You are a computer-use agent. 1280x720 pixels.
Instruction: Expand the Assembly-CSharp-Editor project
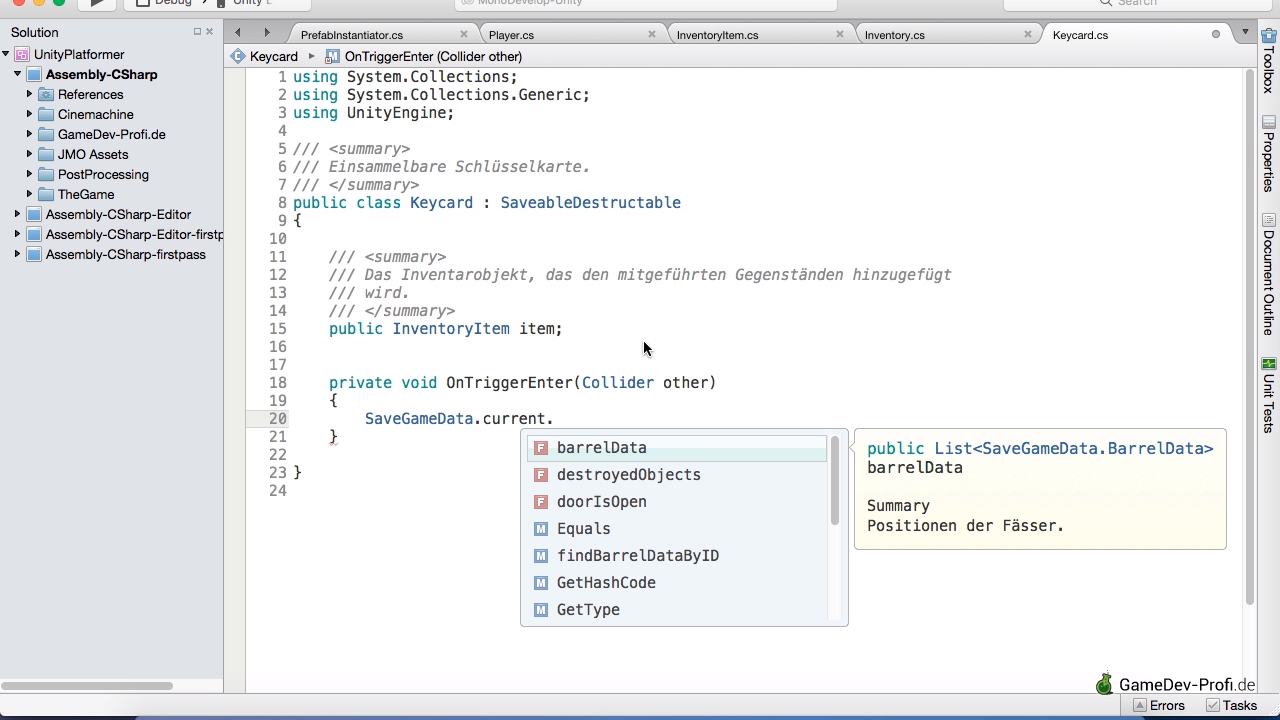(x=18, y=214)
